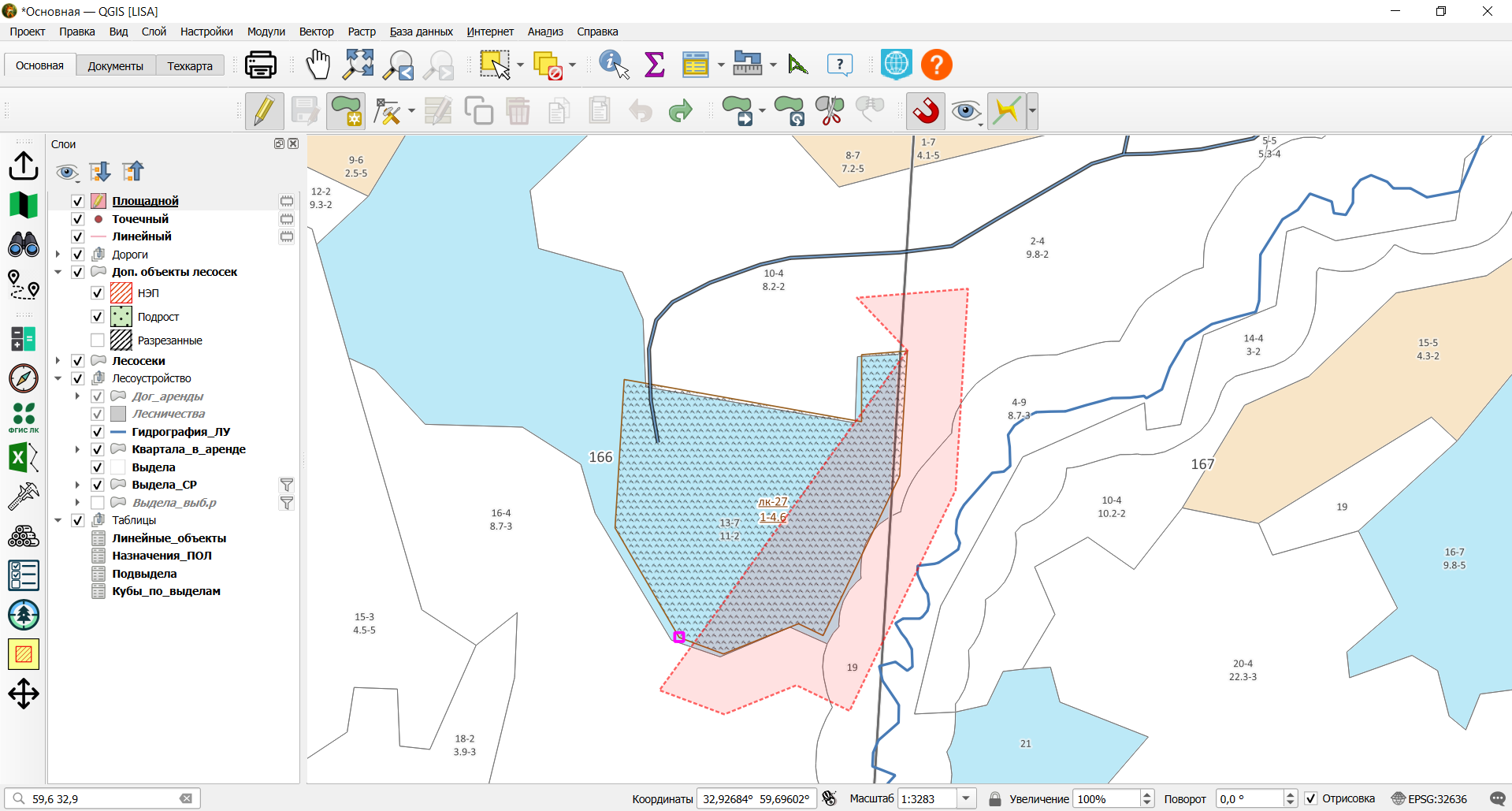Open the Вектор menu
The height and width of the screenshot is (811, 1512).
tap(316, 32)
